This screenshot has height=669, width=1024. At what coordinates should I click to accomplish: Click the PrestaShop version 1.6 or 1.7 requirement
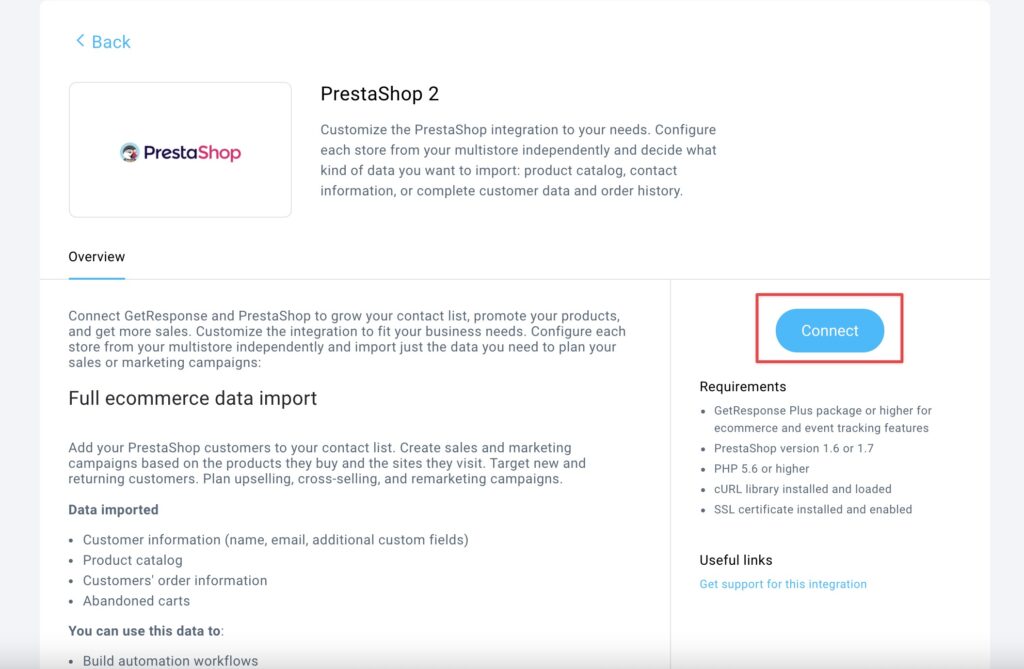coord(794,448)
